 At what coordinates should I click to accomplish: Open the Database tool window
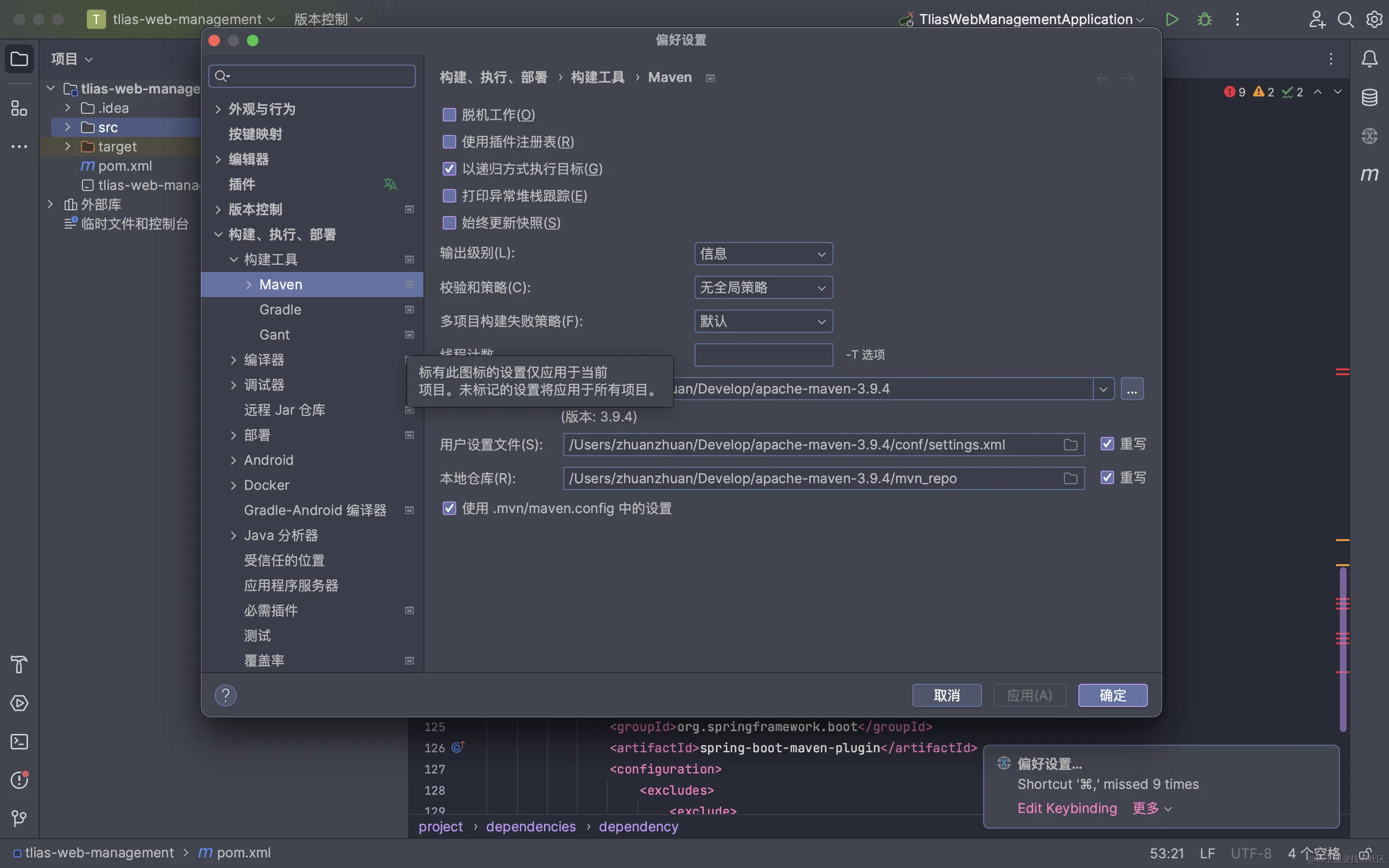point(1370,97)
